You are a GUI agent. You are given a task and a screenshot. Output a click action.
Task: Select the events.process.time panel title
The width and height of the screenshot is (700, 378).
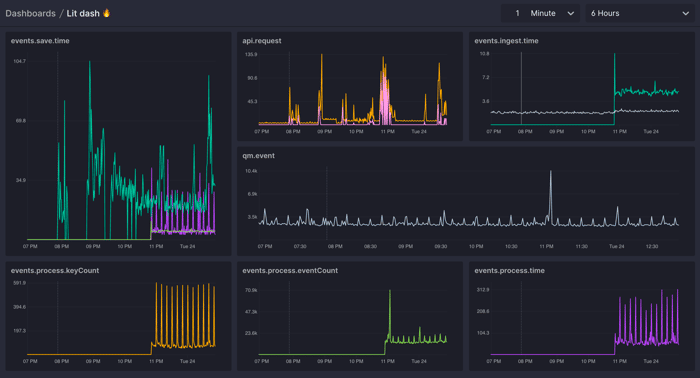tap(509, 270)
